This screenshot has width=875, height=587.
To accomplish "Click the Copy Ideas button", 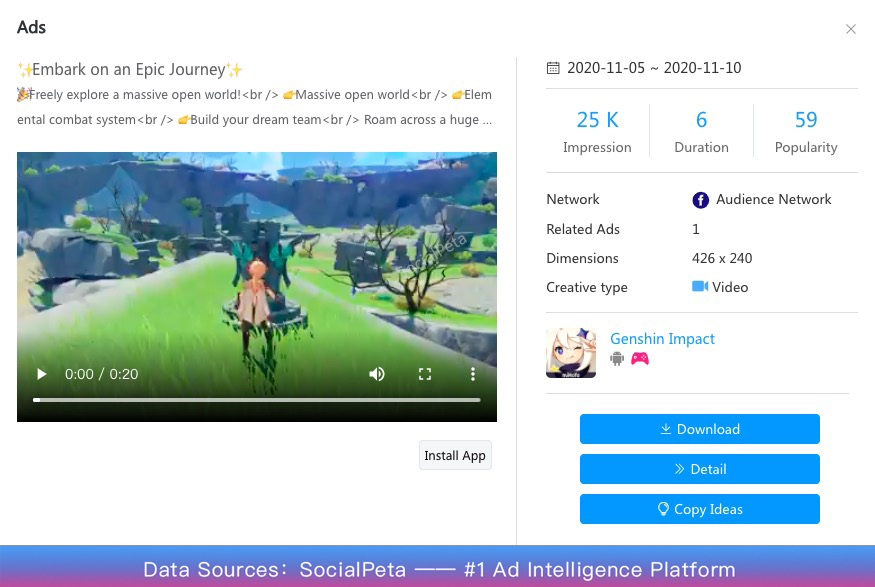I will [x=699, y=509].
